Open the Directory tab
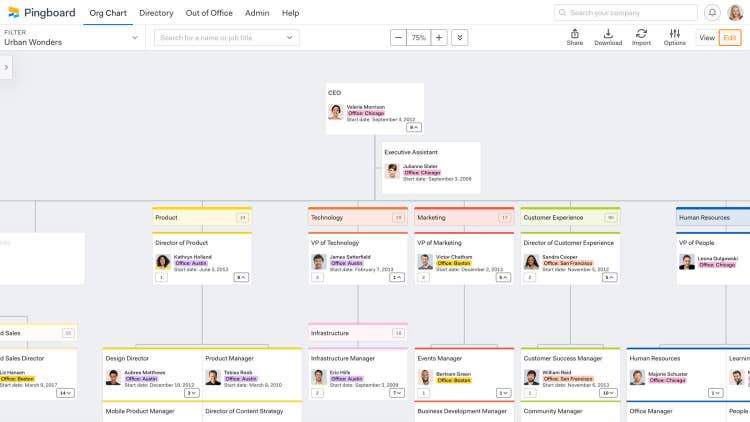750x422 pixels. 156,13
